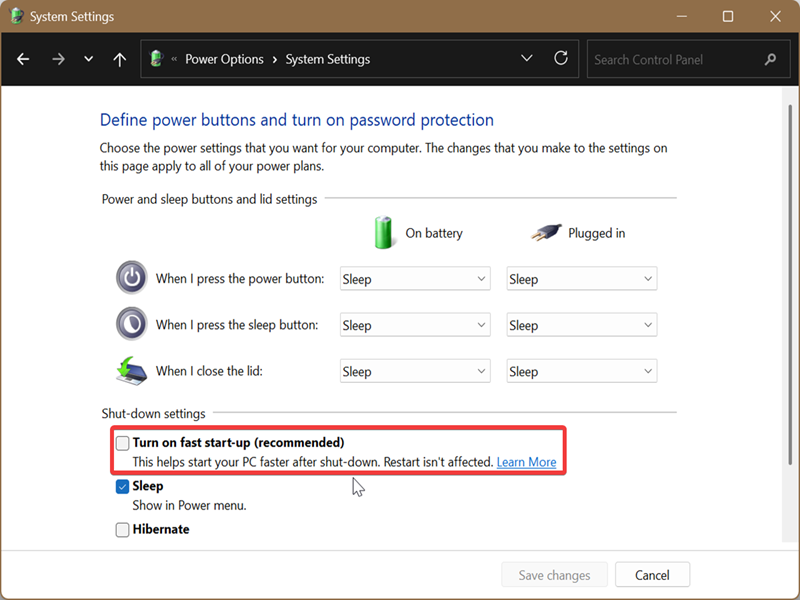Click the Save changes button
The image size is (800, 600).
click(554, 575)
